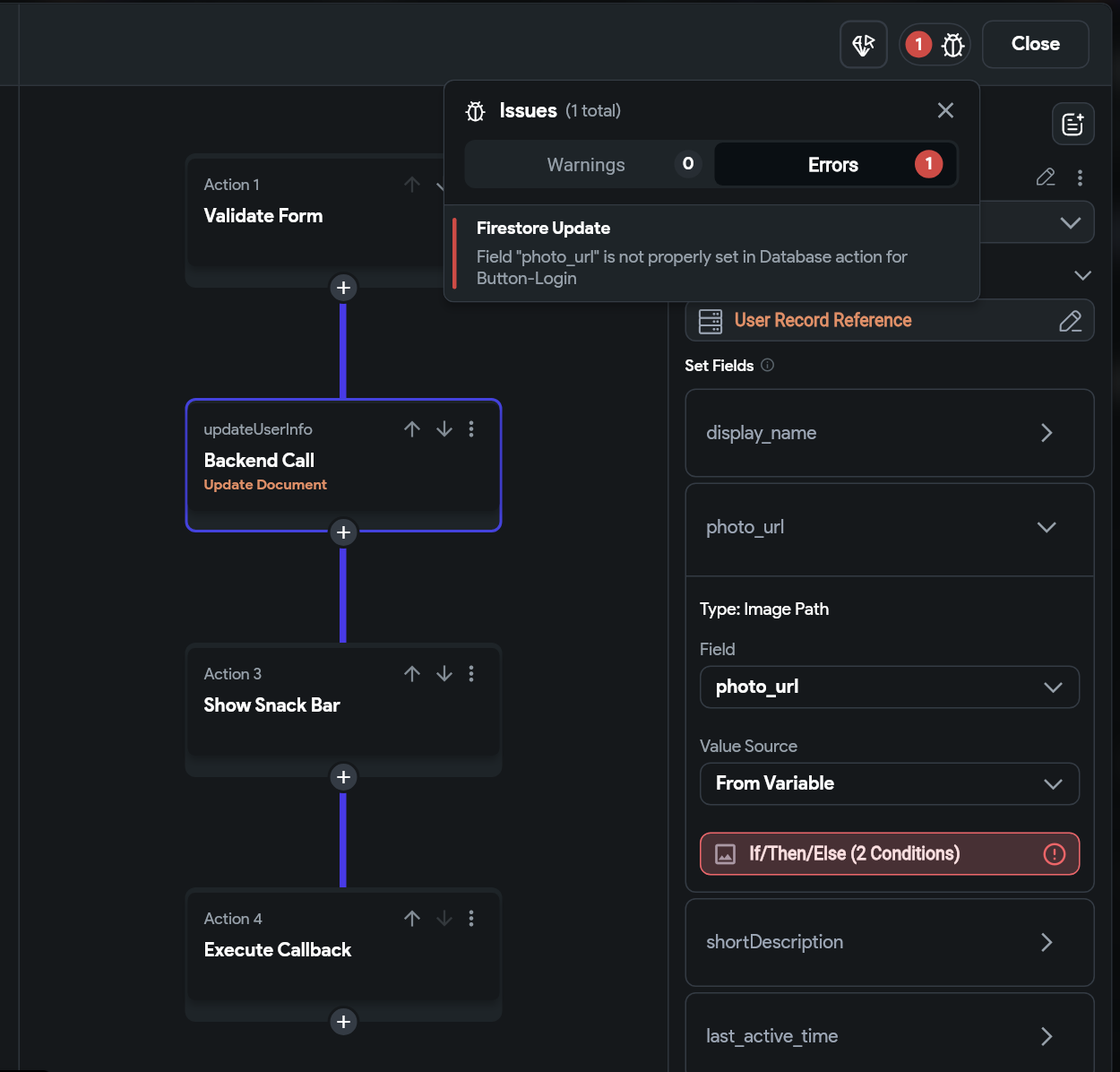The width and height of the screenshot is (1120, 1072).
Task: Select the Errors tab
Action: tap(835, 165)
